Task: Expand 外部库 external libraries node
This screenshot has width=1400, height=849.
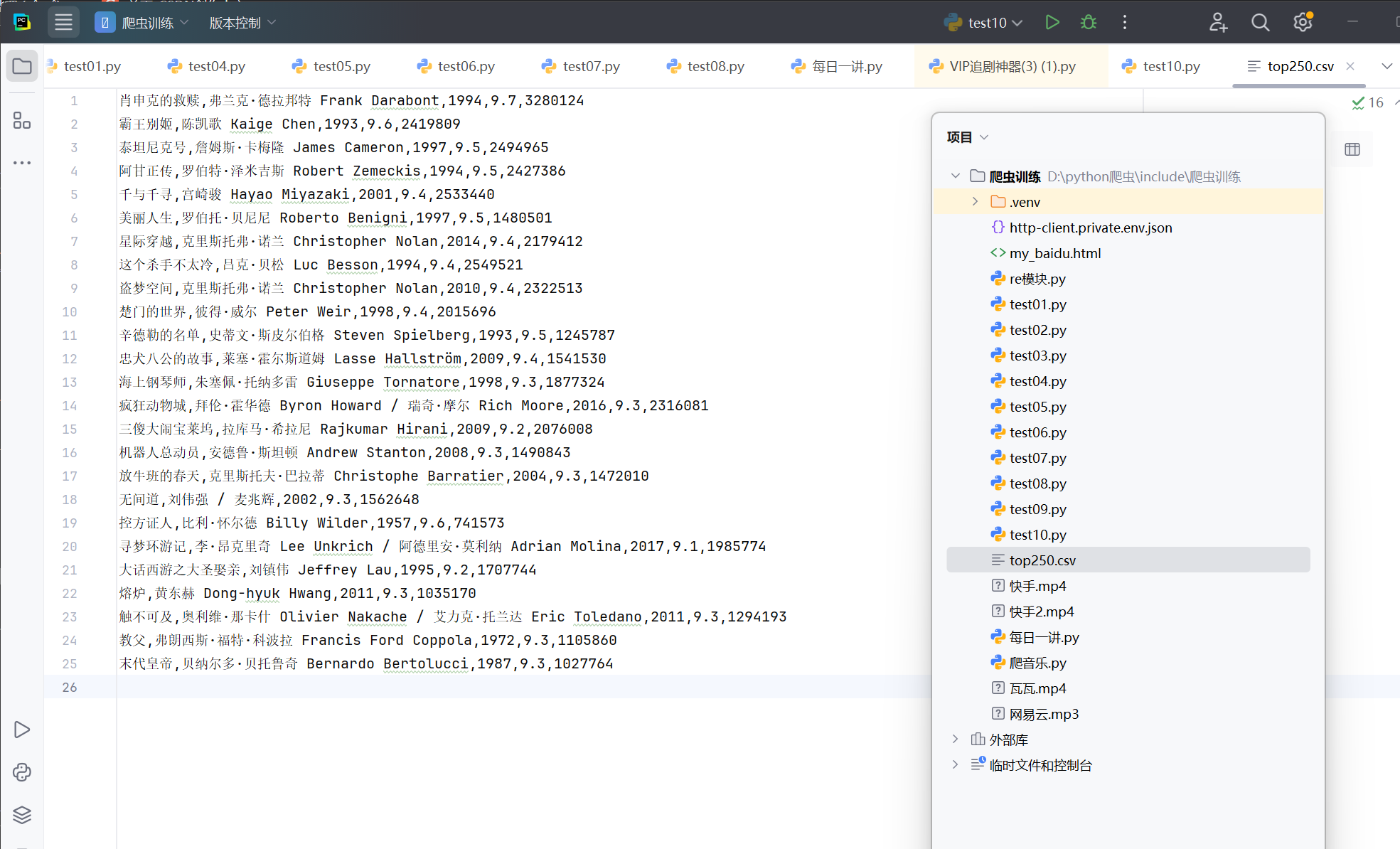Action: click(955, 739)
